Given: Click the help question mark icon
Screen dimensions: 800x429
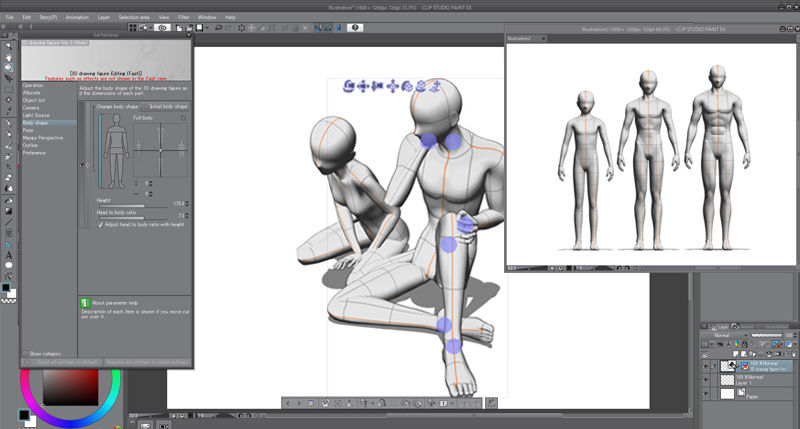Looking at the screenshot, I should pyautogui.click(x=355, y=28).
